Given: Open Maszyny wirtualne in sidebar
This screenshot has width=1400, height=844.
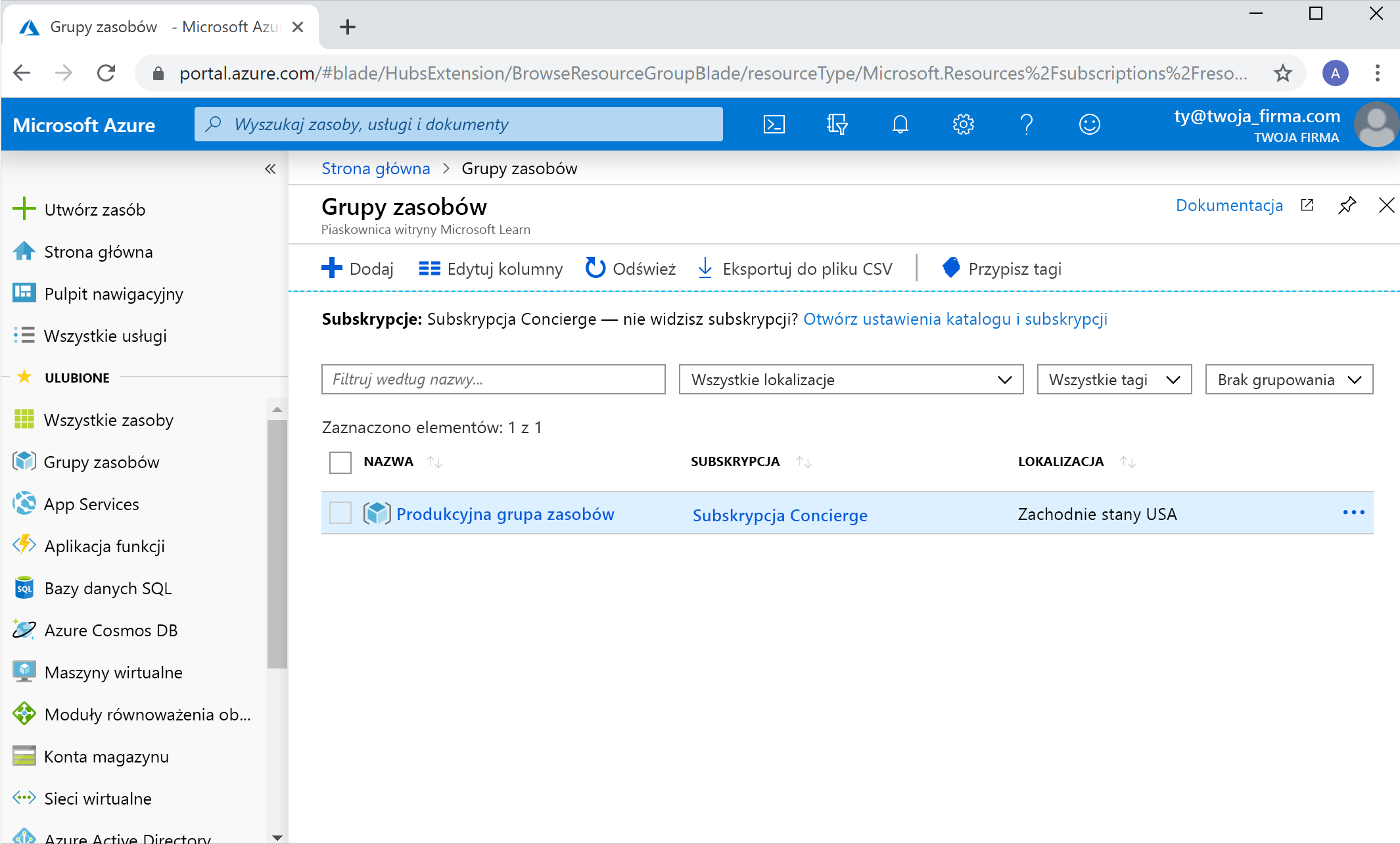Looking at the screenshot, I should coord(98,672).
